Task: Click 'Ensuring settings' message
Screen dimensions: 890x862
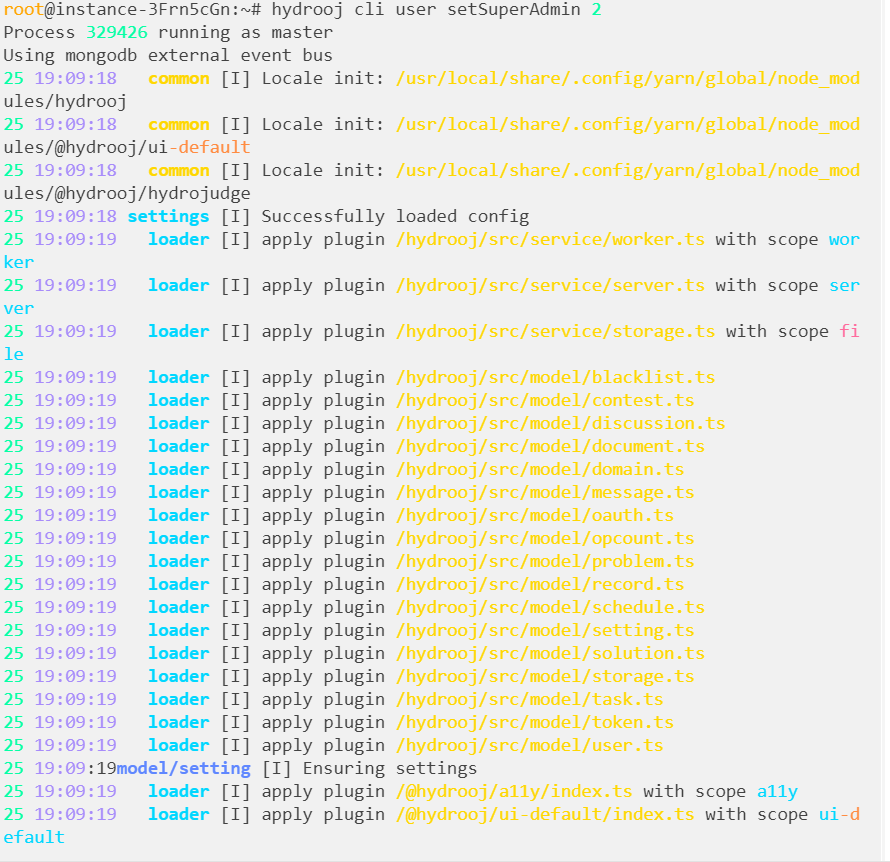Action: click(389, 768)
